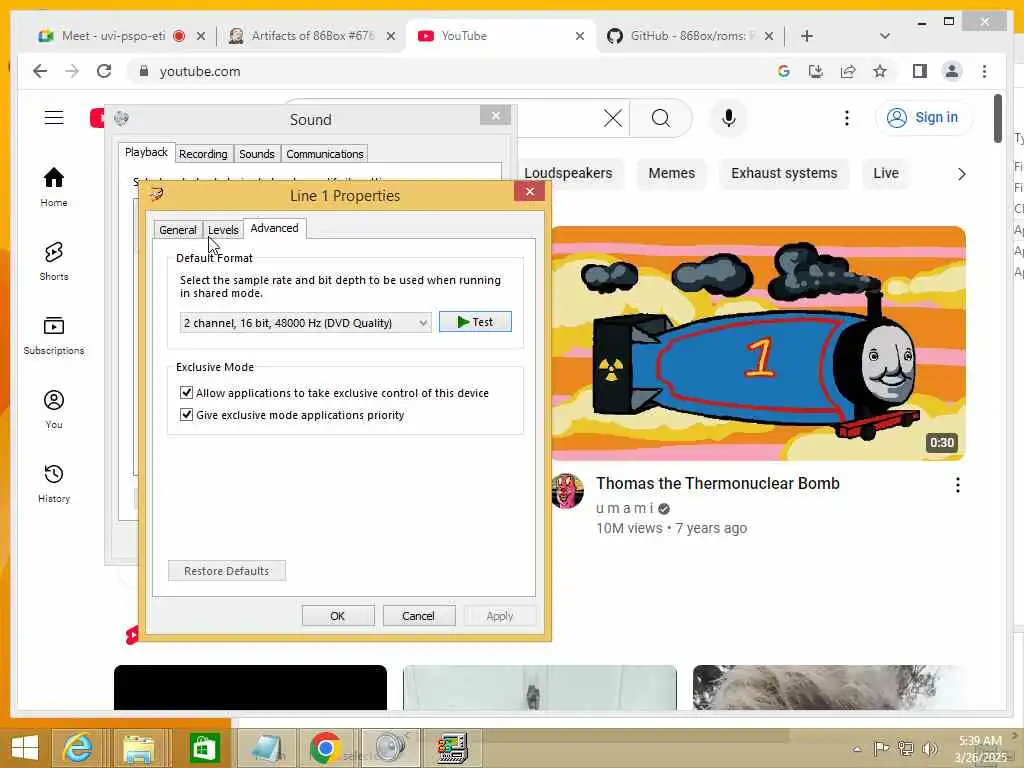
Task: Test the selected audio format
Action: pyautogui.click(x=475, y=322)
